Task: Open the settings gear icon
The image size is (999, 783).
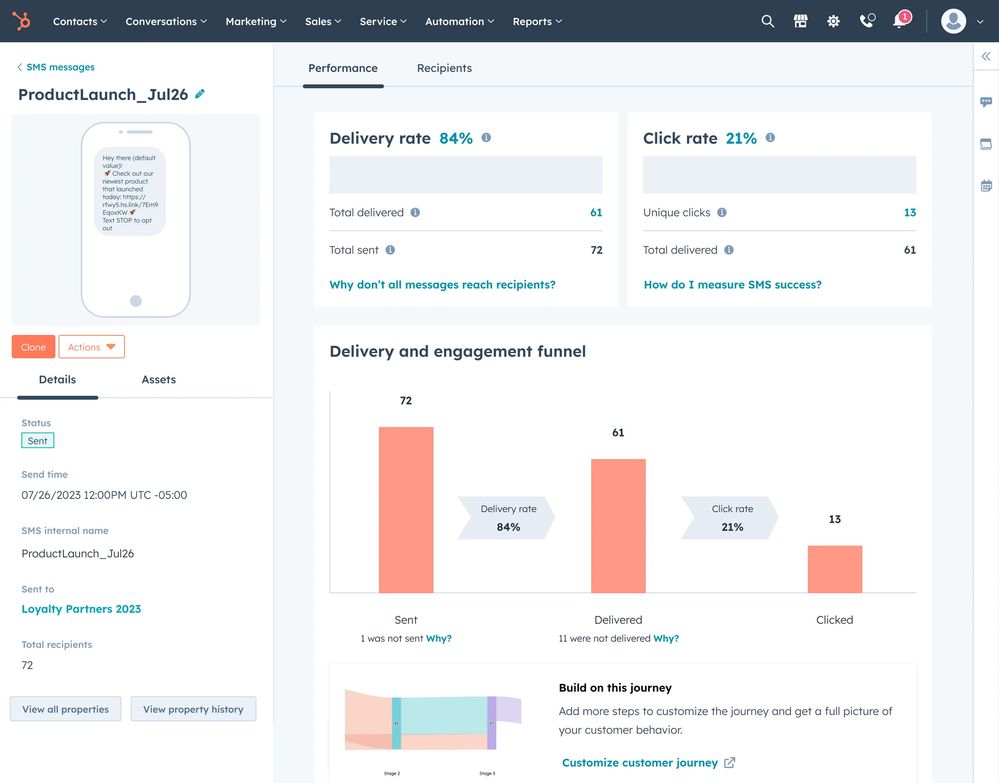Action: point(833,20)
